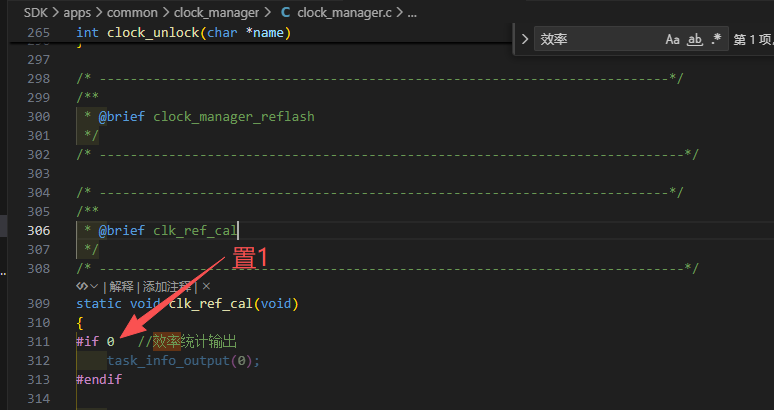774x410 pixels.
Task: Click 添加注释 code lens action
Action: click(x=167, y=286)
